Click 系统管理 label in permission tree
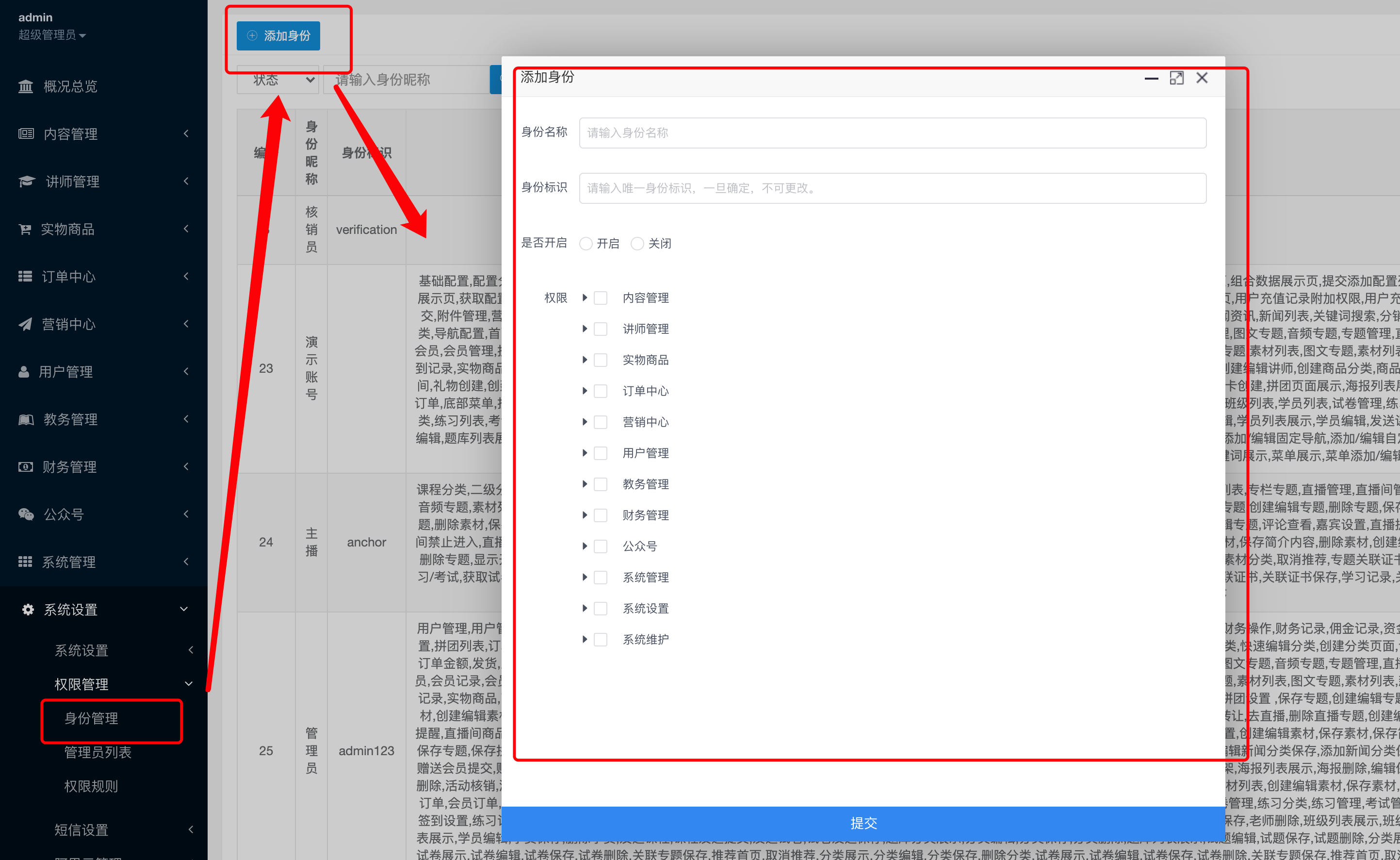The height and width of the screenshot is (860, 1400). click(645, 578)
